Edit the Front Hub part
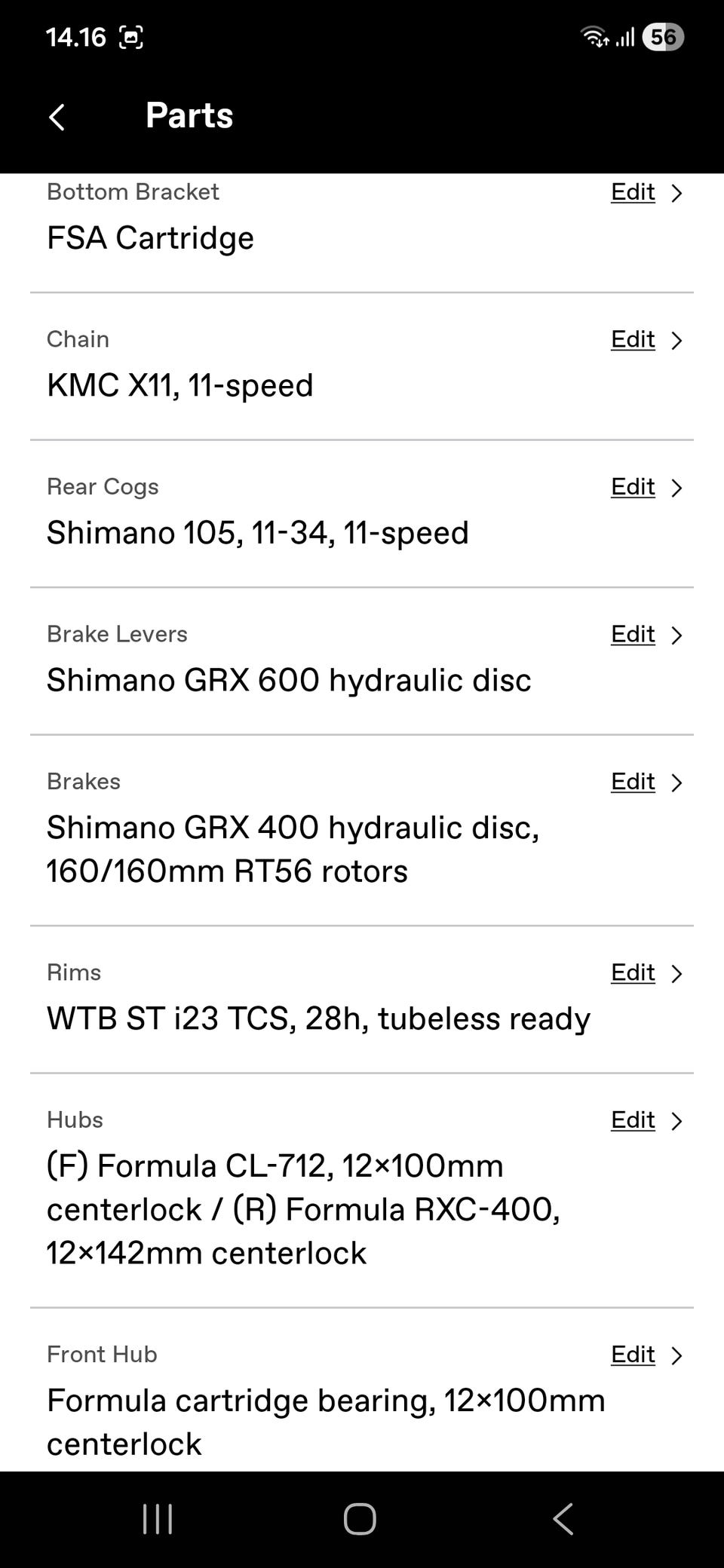 pos(633,1355)
